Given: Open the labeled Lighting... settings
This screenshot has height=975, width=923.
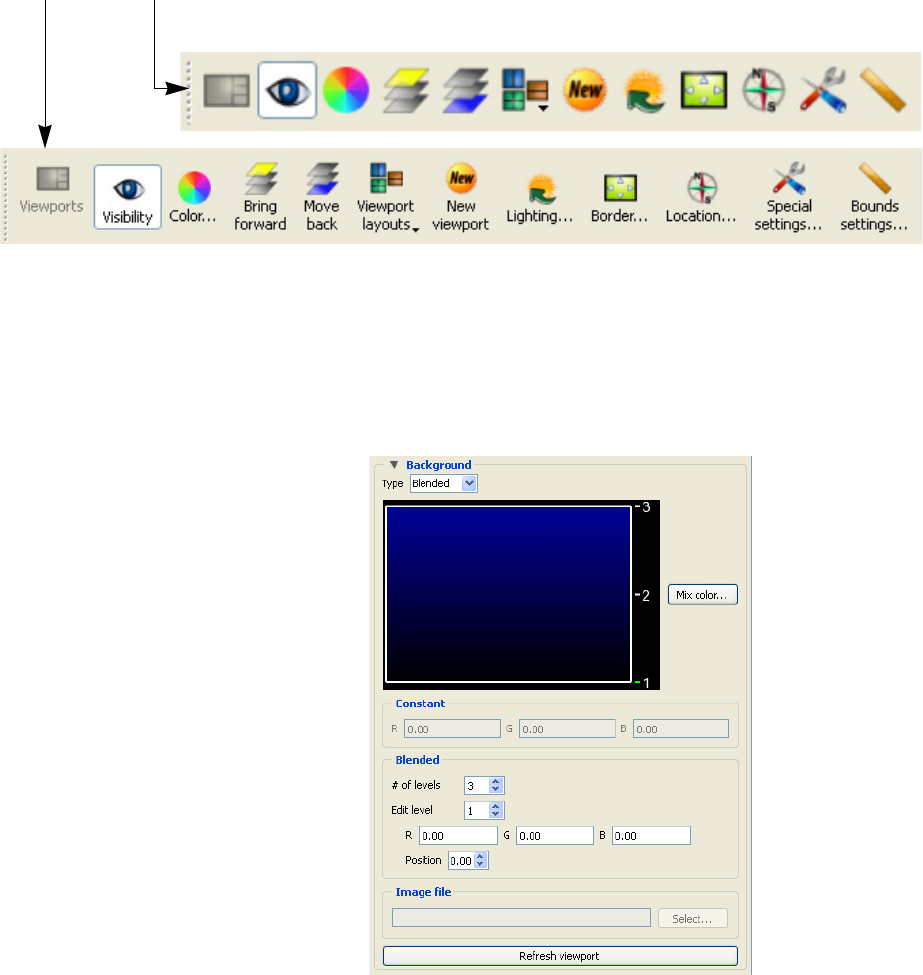Looking at the screenshot, I should (x=539, y=198).
